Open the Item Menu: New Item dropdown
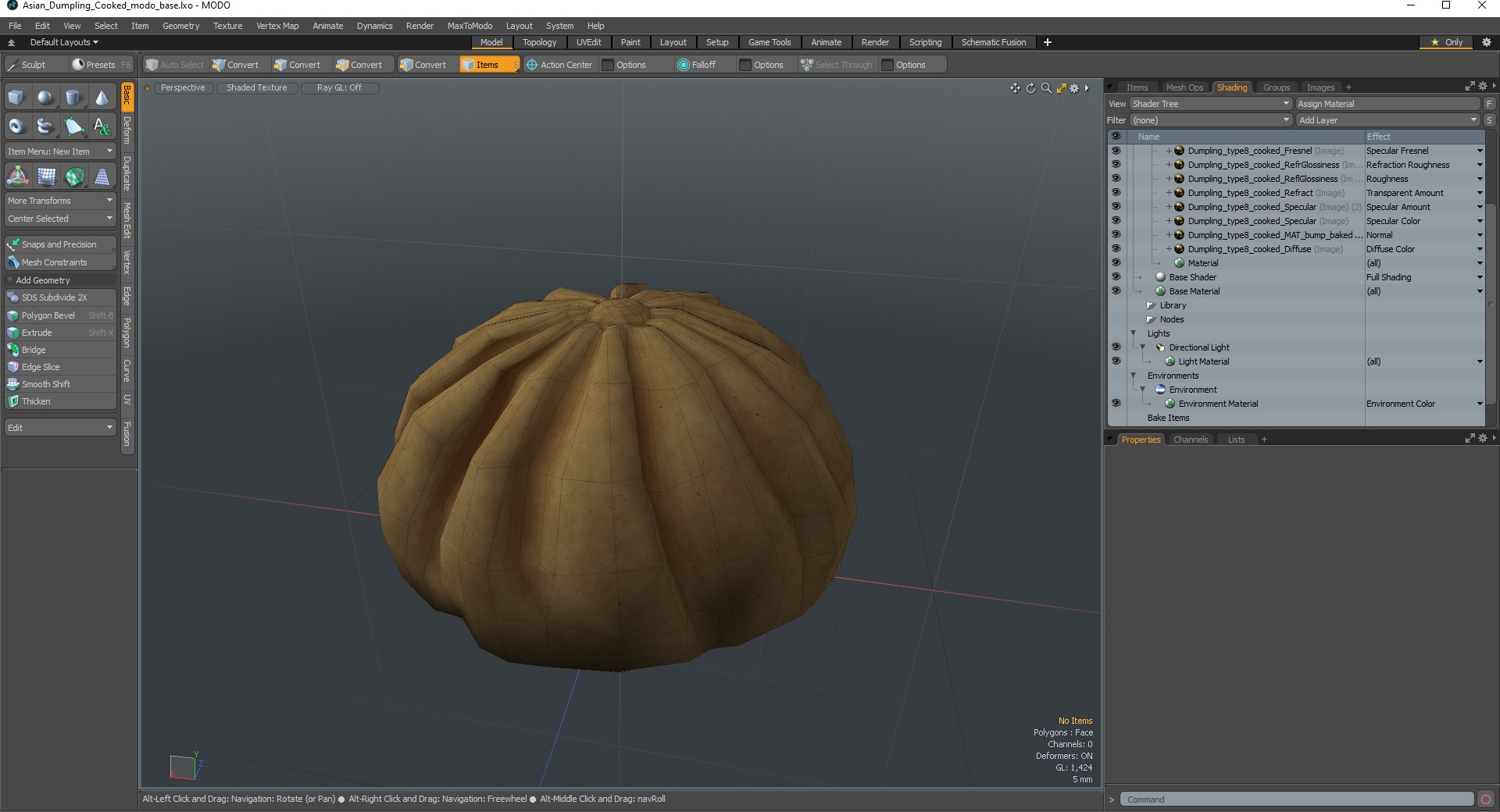Image resolution: width=1500 pixels, height=812 pixels. tap(60, 151)
